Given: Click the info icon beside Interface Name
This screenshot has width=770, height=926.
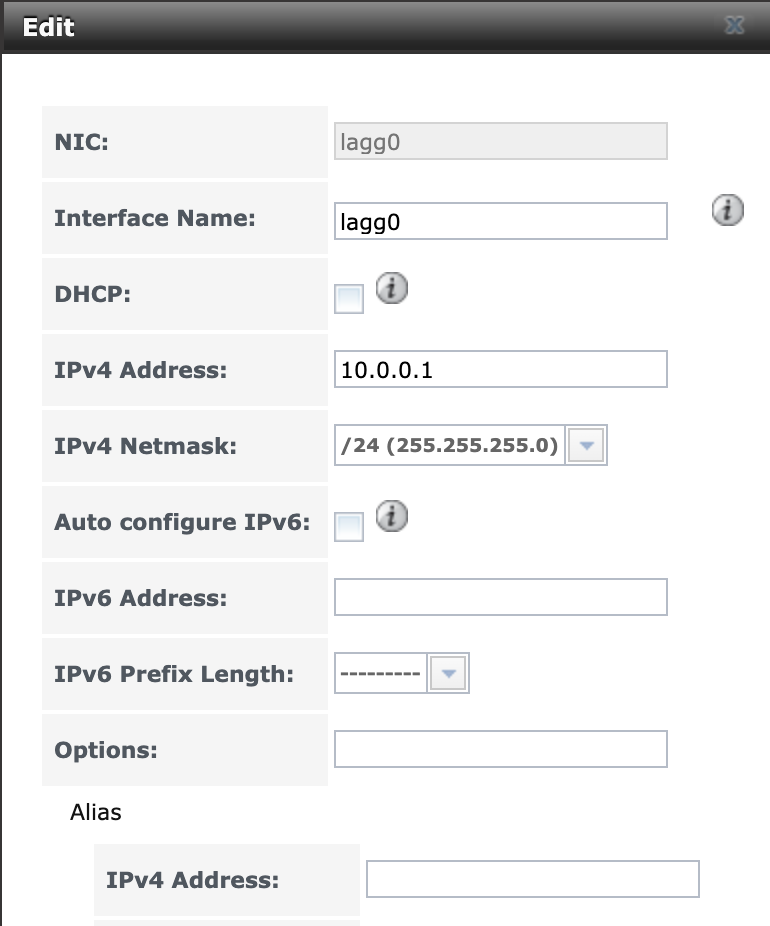Looking at the screenshot, I should tap(727, 210).
